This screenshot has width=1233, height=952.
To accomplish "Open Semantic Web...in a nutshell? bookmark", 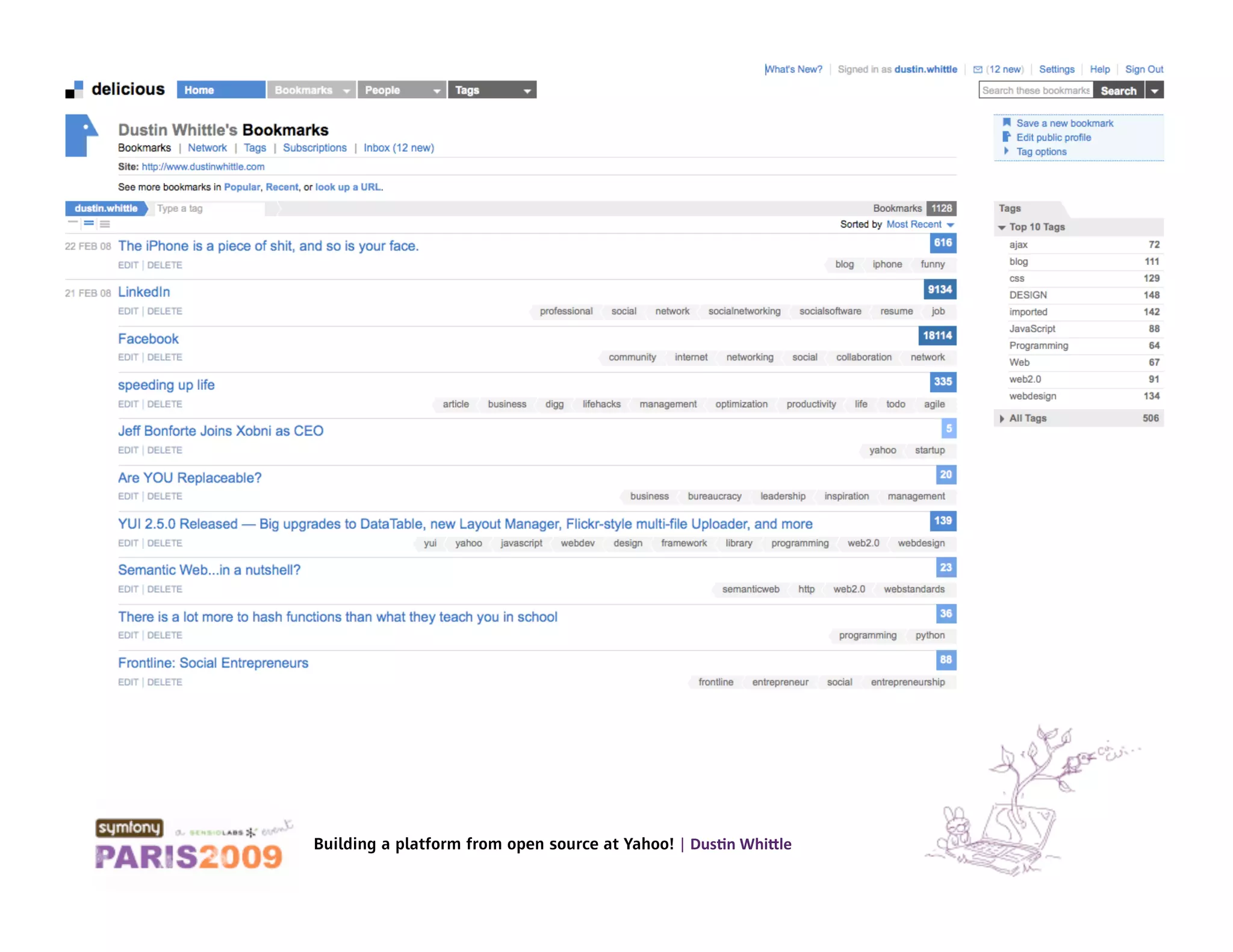I will (x=209, y=570).
